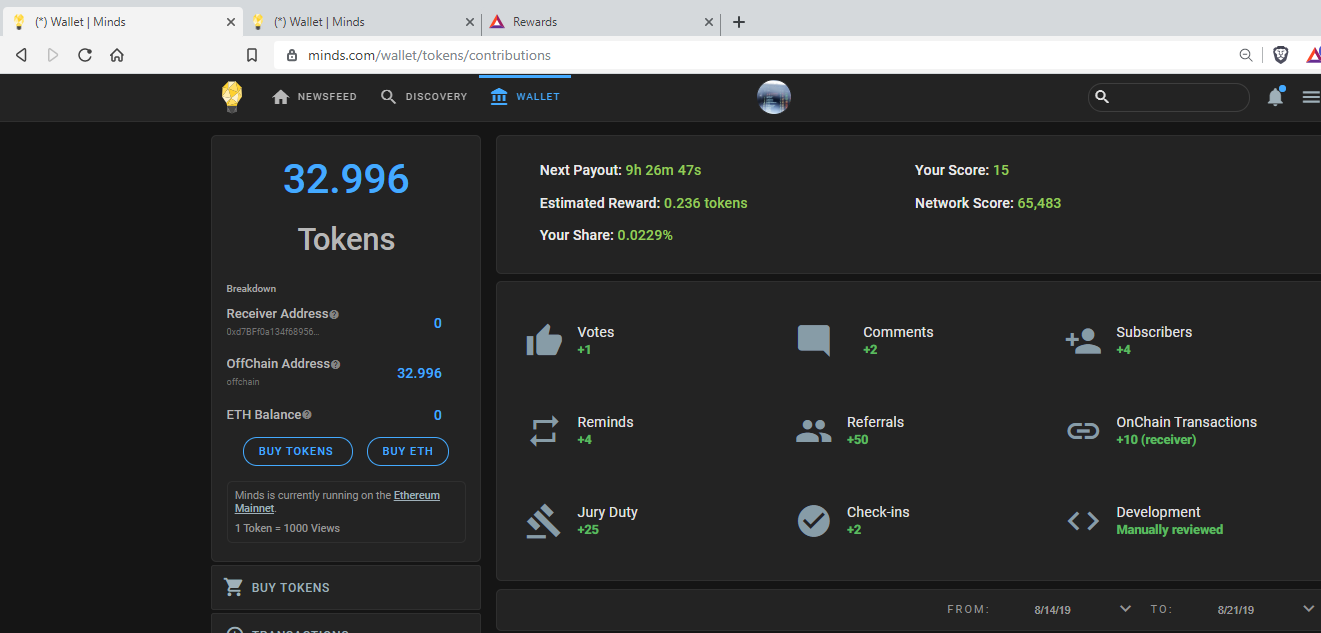Click the BUY ETH button
1321x633 pixels.
click(x=408, y=451)
